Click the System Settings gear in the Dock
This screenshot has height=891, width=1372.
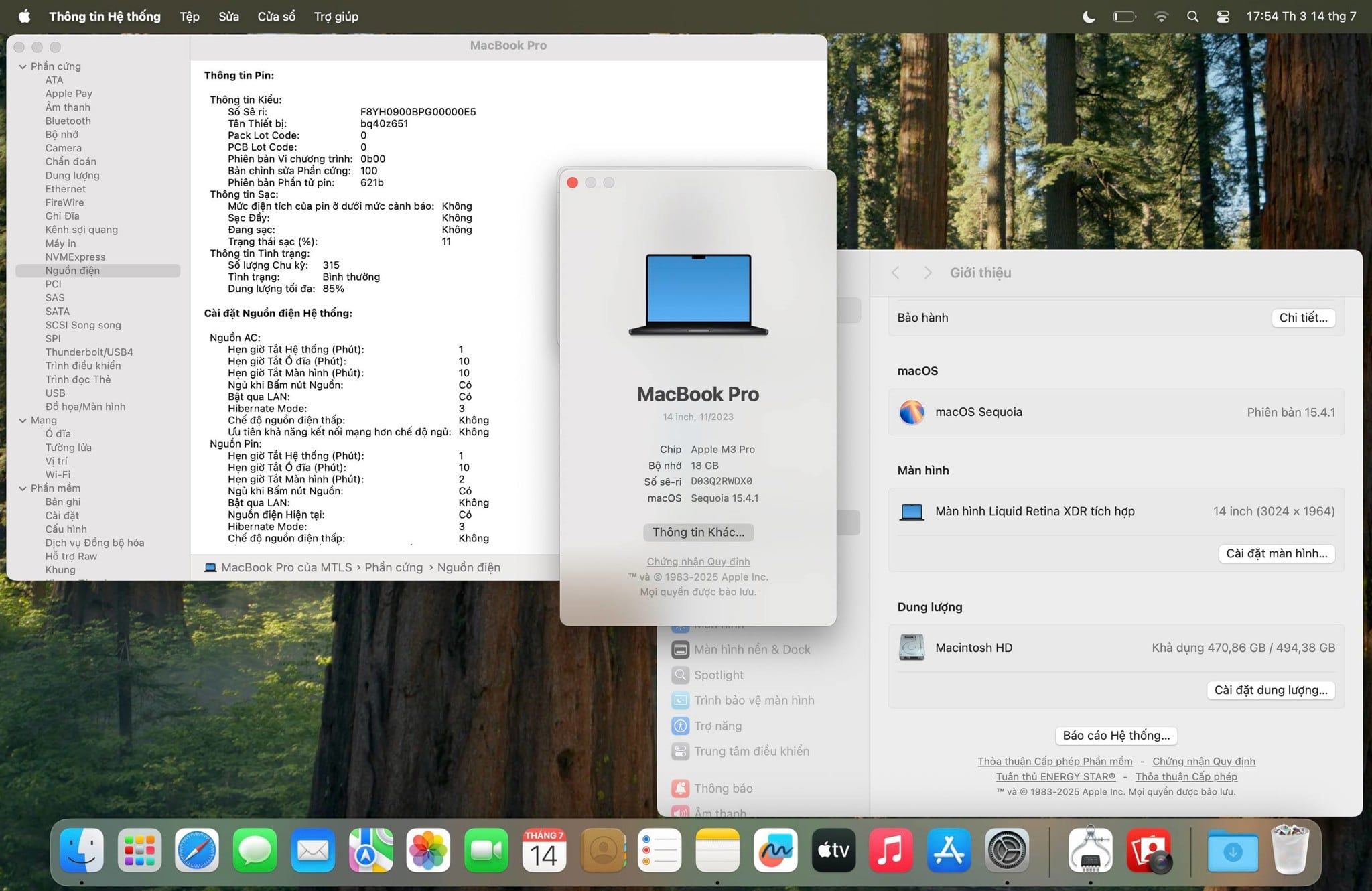coord(1007,850)
